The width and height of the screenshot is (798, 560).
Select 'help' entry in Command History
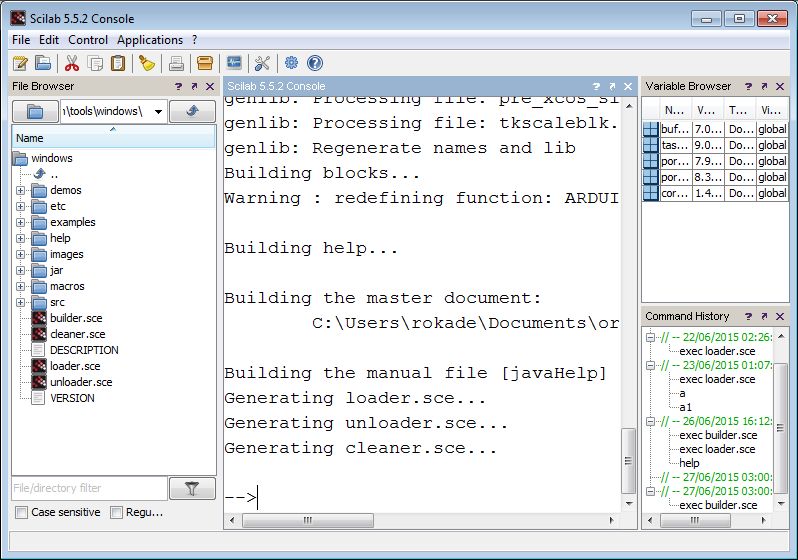[x=689, y=463]
